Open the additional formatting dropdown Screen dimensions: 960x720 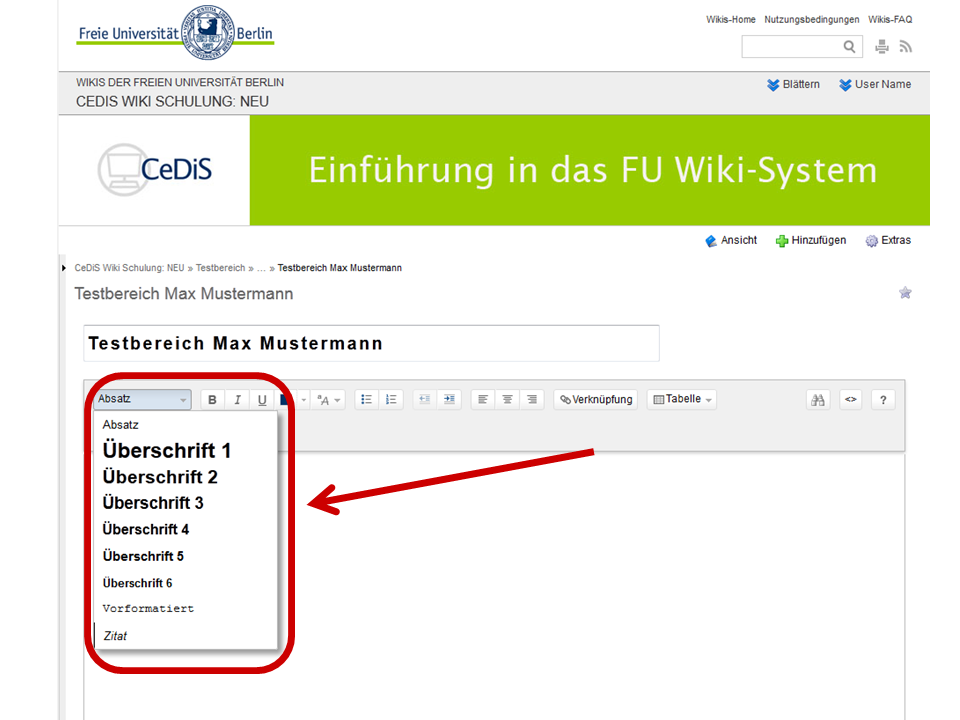[328, 399]
